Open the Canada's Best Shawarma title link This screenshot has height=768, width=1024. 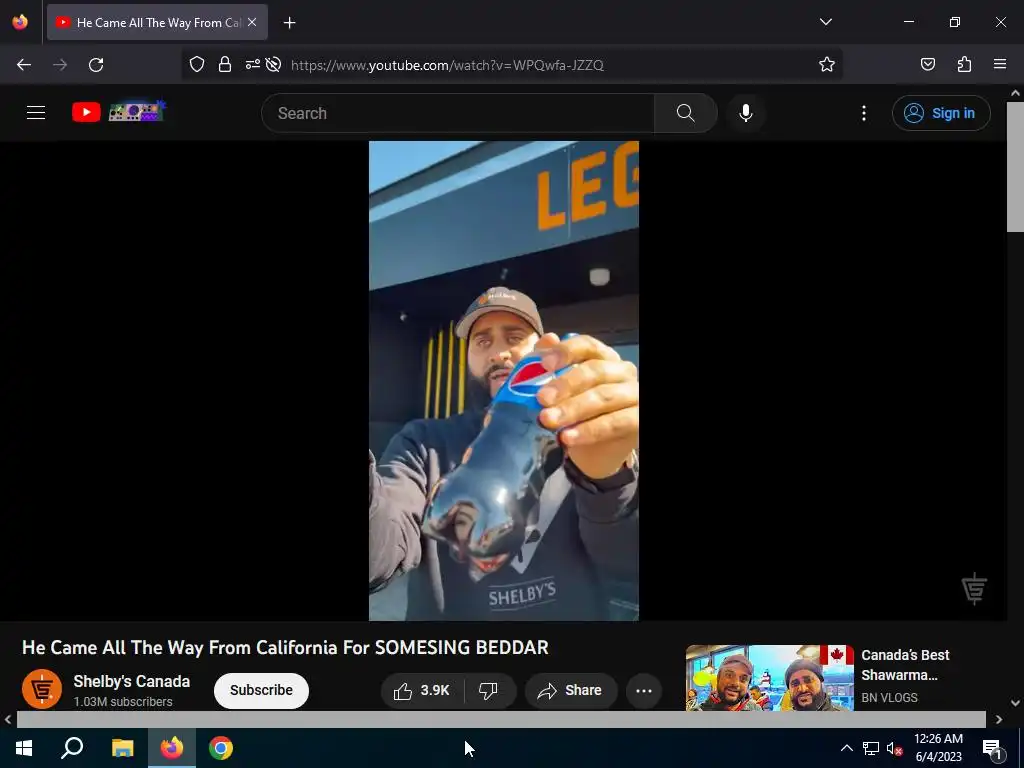tap(905, 665)
